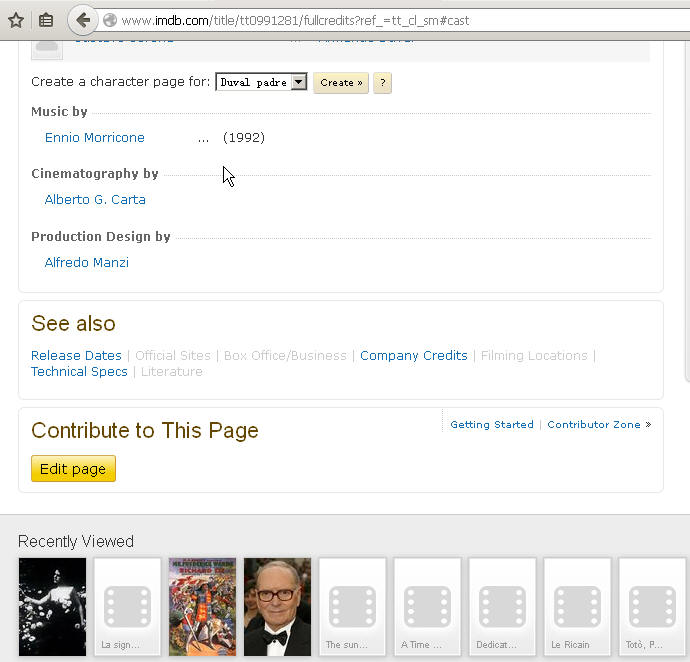Open the Getting Started link
The image size is (690, 662).
492,424
